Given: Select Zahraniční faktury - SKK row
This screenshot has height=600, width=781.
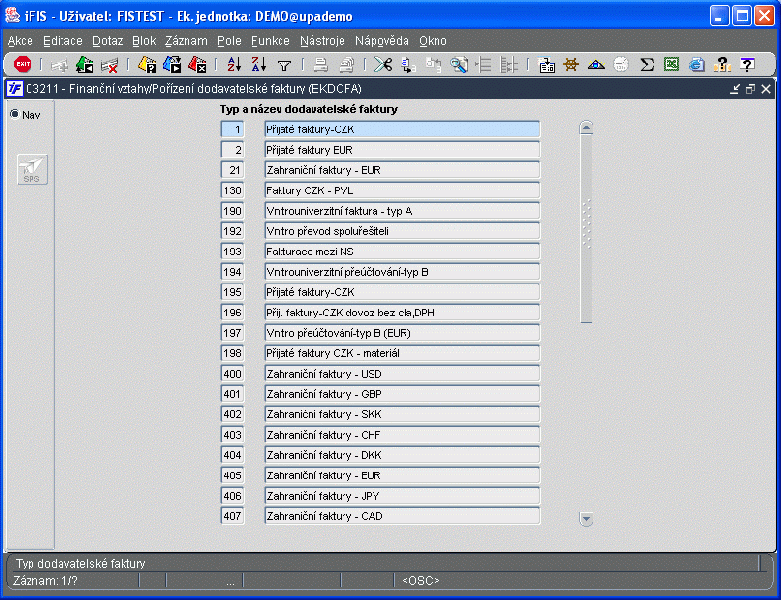Looking at the screenshot, I should pyautogui.click(x=402, y=414).
